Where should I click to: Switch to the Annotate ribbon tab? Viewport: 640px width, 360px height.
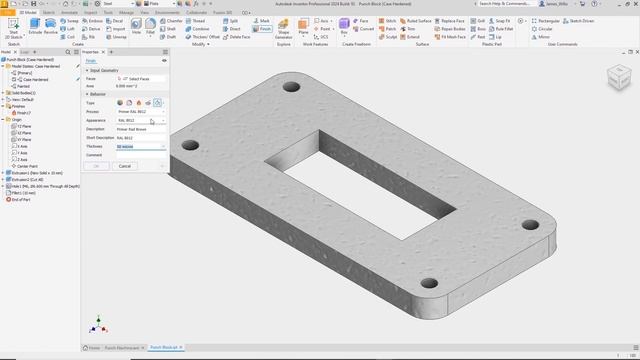[x=69, y=13]
